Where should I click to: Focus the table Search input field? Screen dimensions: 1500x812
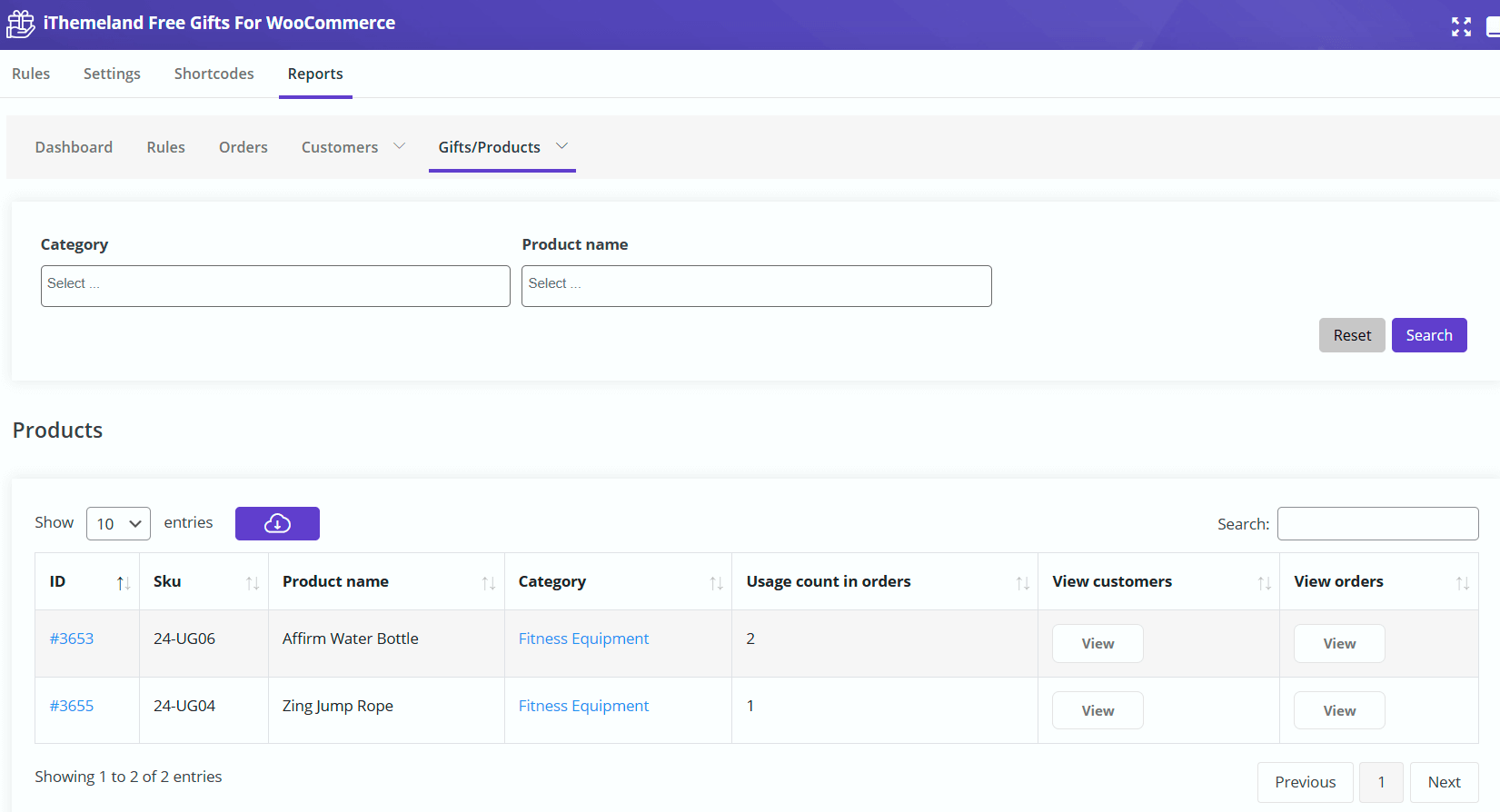tap(1377, 524)
